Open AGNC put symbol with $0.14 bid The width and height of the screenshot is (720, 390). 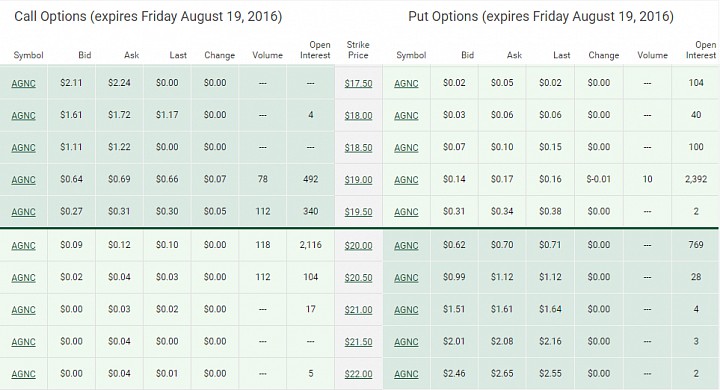click(x=406, y=180)
